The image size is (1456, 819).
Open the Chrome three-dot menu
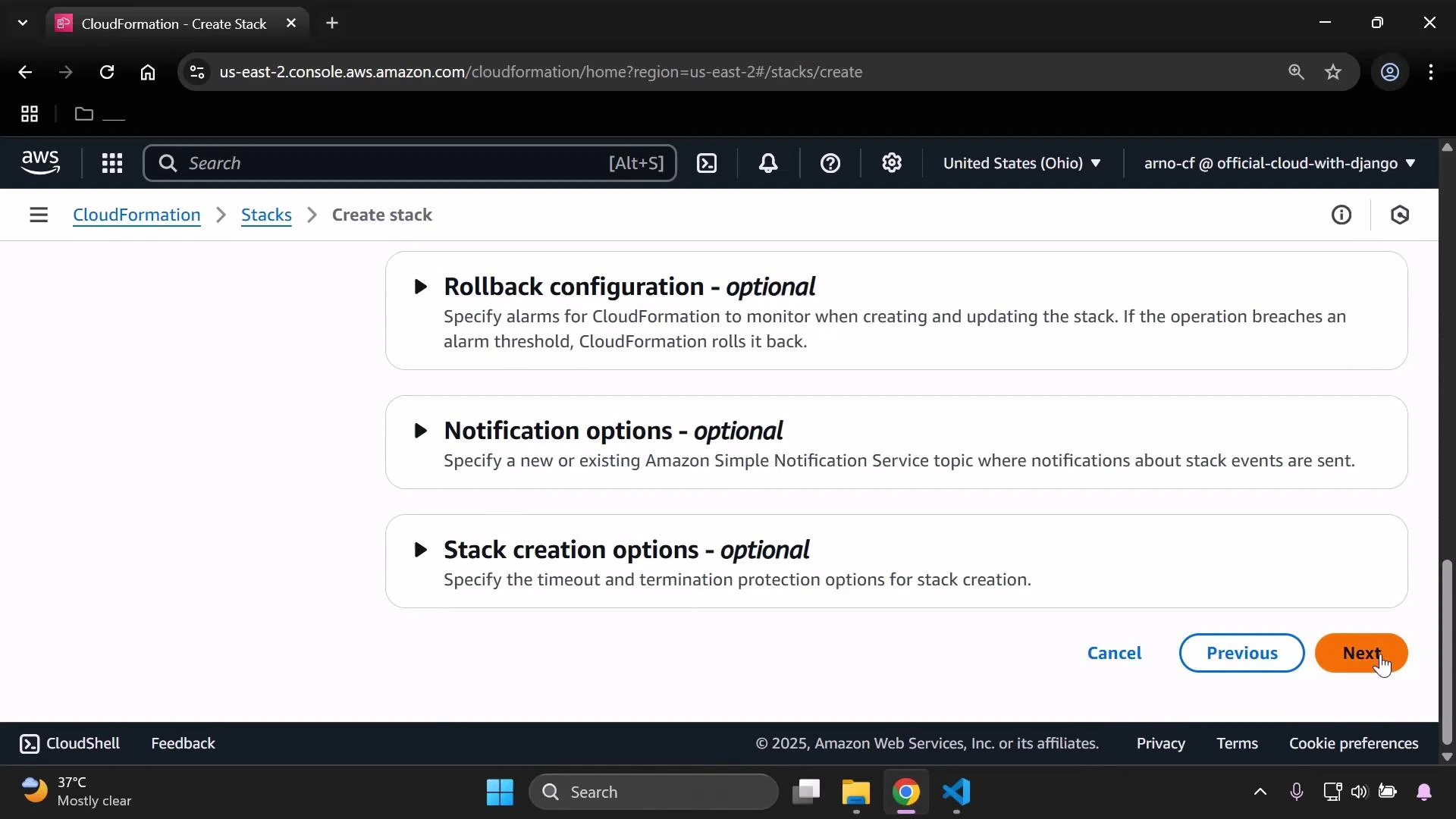pyautogui.click(x=1431, y=72)
